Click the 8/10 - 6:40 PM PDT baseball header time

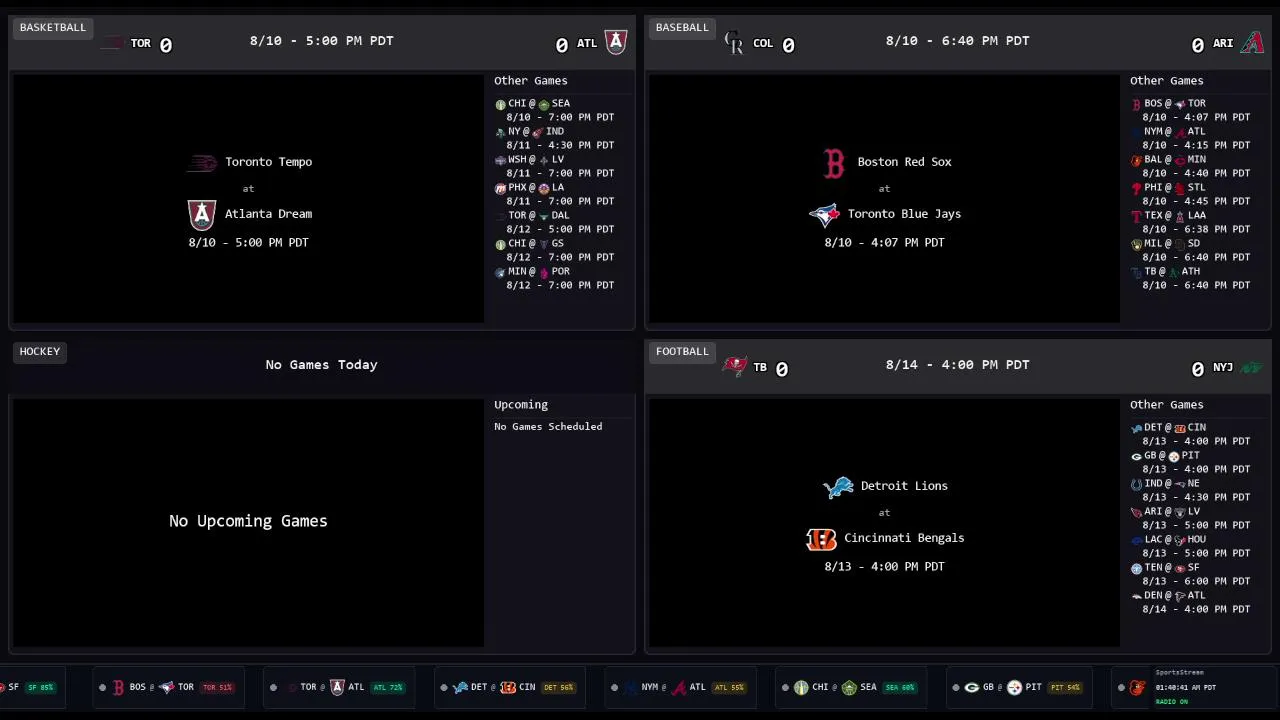point(957,41)
